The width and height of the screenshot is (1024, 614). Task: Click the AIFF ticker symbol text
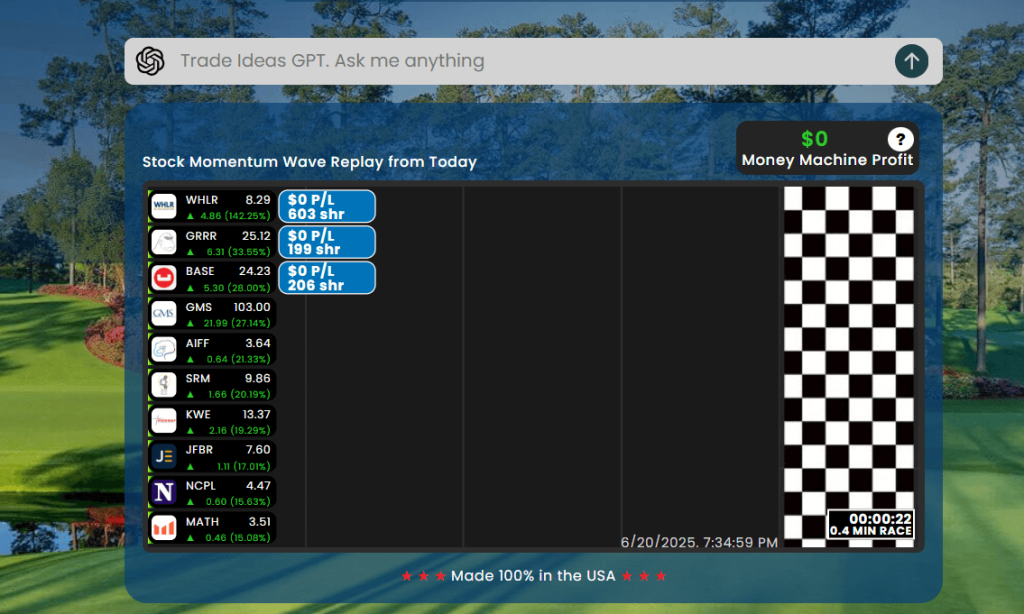point(197,343)
